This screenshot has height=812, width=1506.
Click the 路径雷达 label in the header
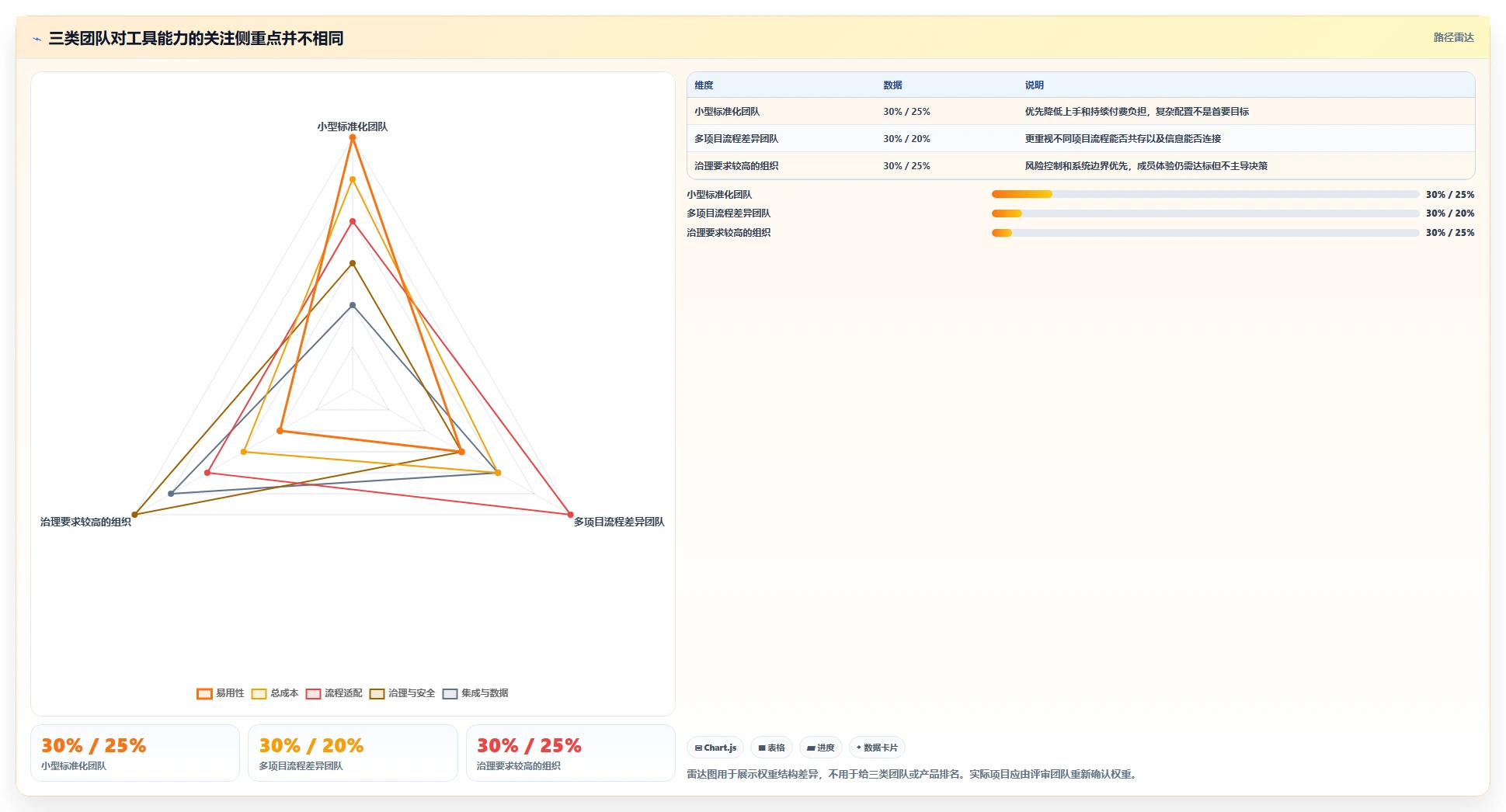pos(1453,37)
